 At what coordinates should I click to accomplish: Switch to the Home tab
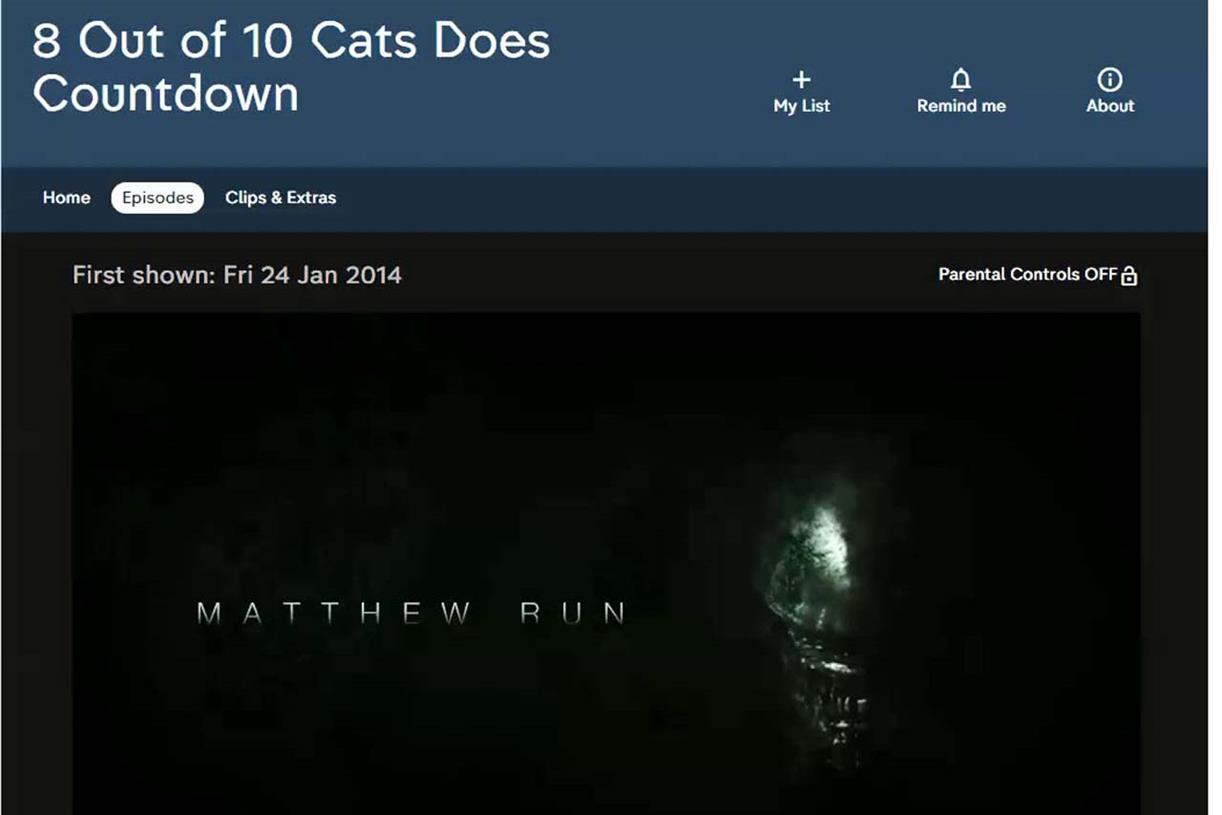66,197
